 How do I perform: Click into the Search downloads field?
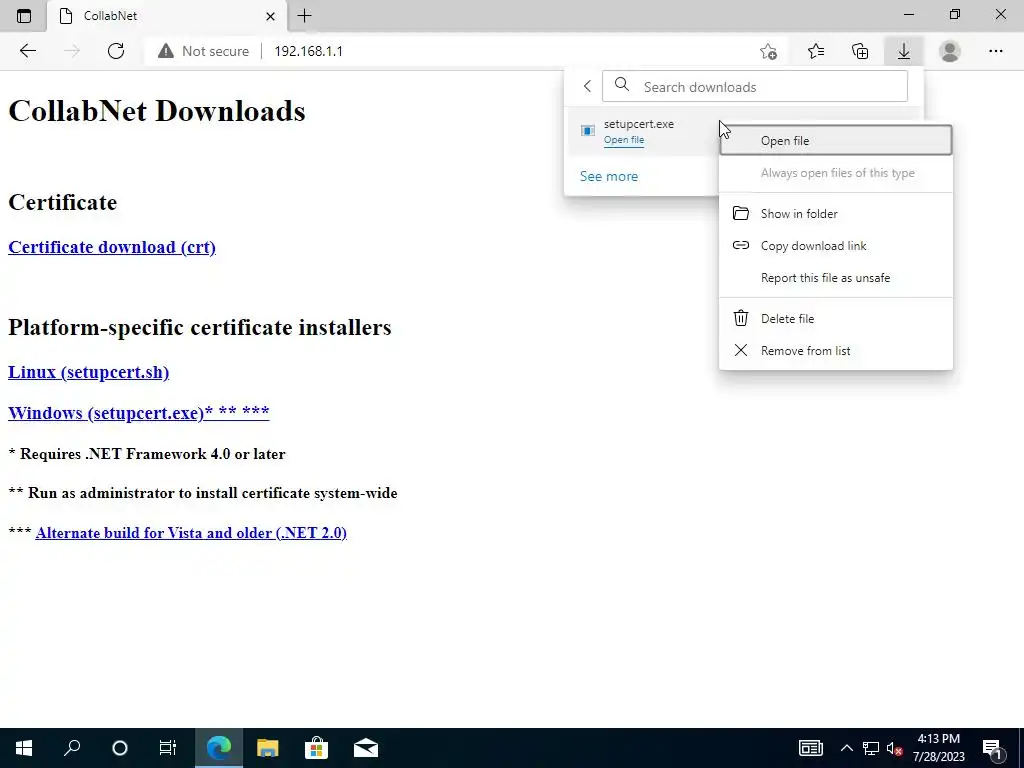tap(754, 86)
